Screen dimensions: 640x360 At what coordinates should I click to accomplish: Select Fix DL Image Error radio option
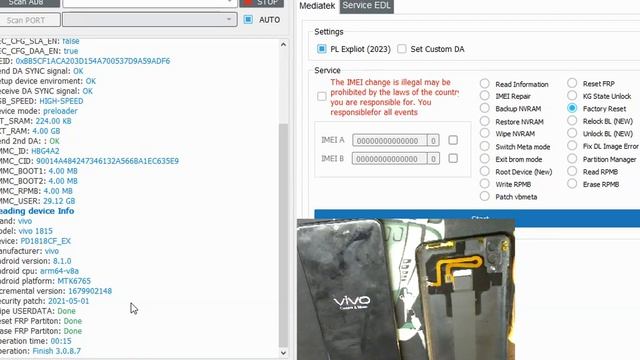click(572, 146)
